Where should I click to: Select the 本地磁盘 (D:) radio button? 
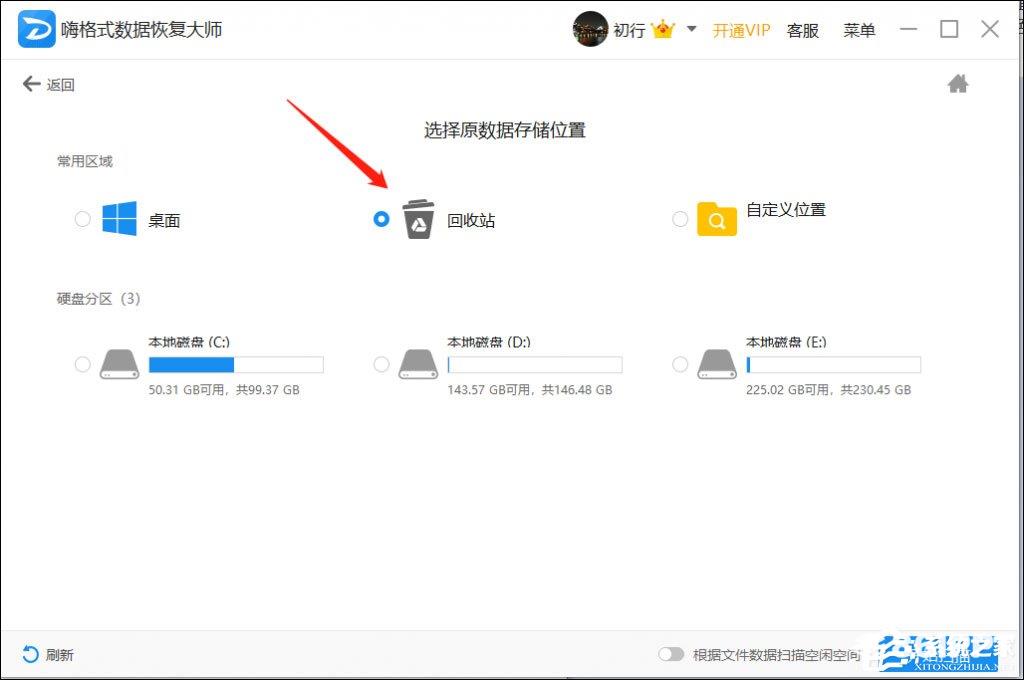tap(381, 364)
